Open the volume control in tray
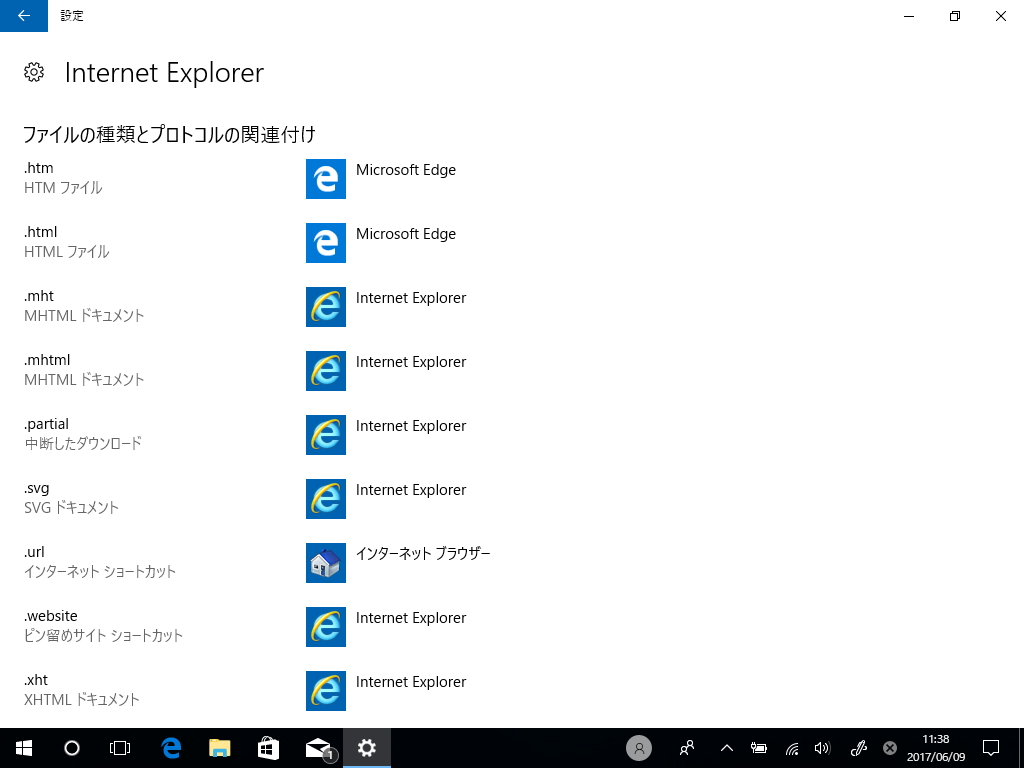 tap(823, 748)
